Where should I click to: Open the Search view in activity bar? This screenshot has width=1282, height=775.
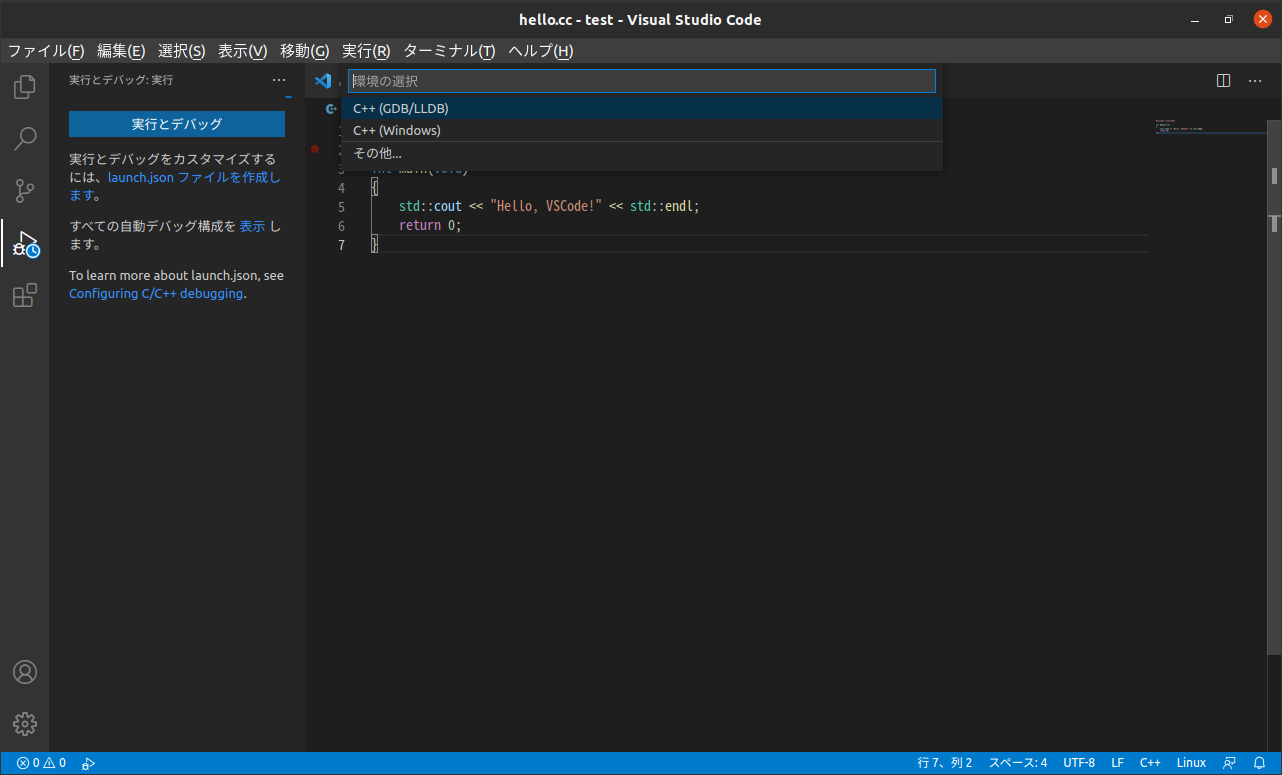pyautogui.click(x=25, y=138)
